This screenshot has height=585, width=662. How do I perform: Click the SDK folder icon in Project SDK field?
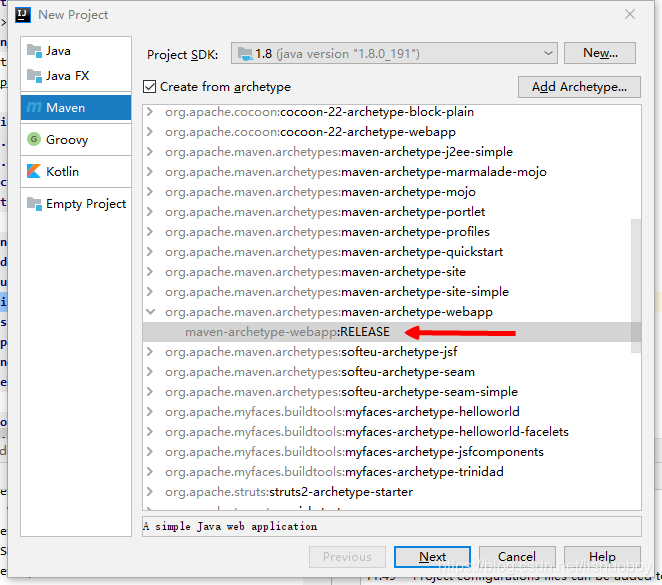[245, 54]
